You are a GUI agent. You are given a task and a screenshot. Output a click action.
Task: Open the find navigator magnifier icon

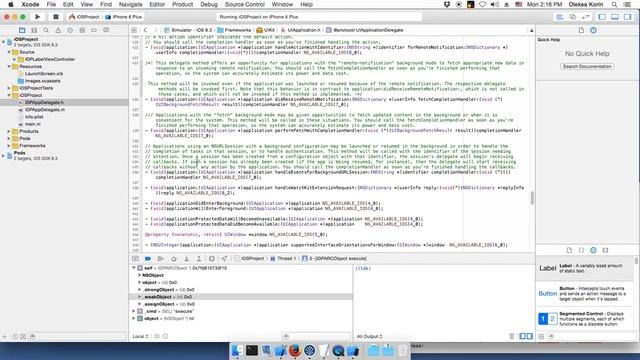click(46, 30)
